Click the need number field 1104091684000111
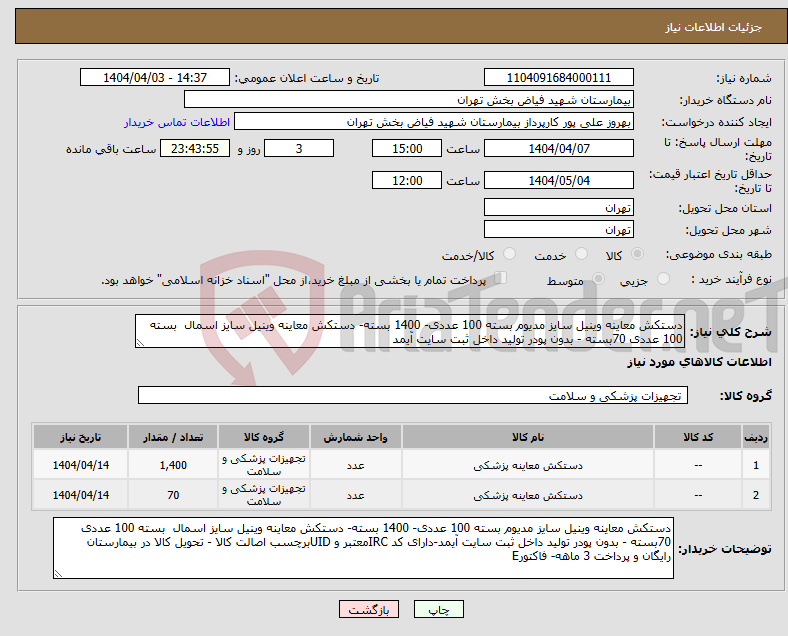 click(558, 78)
